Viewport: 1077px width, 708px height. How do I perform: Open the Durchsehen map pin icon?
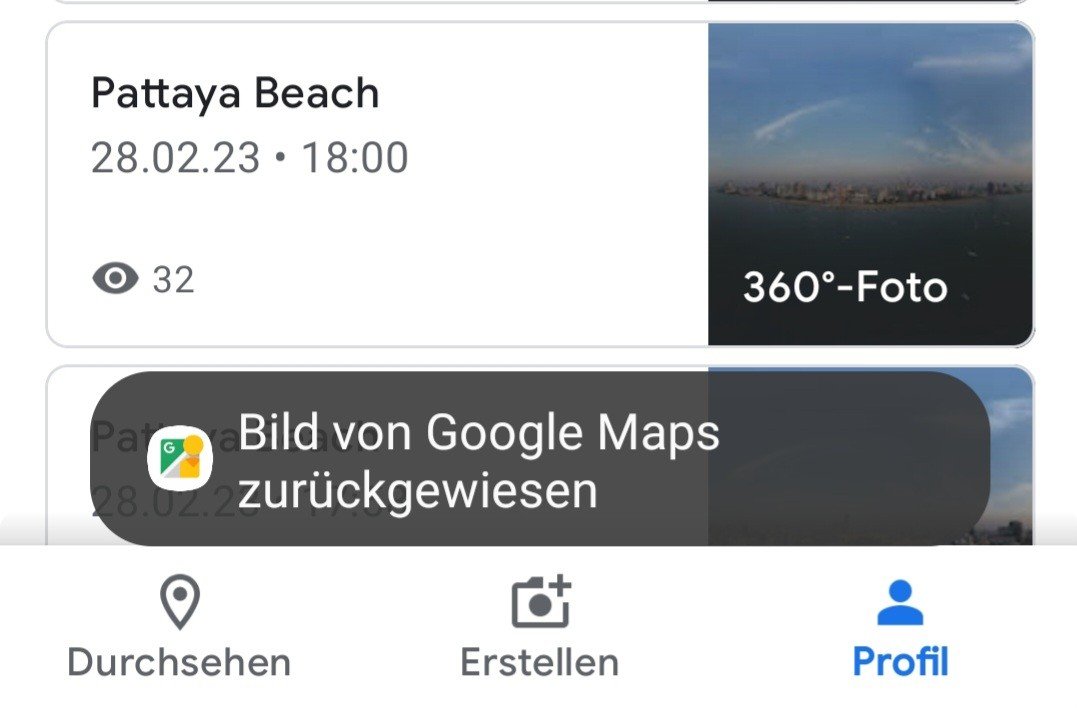pos(179,602)
